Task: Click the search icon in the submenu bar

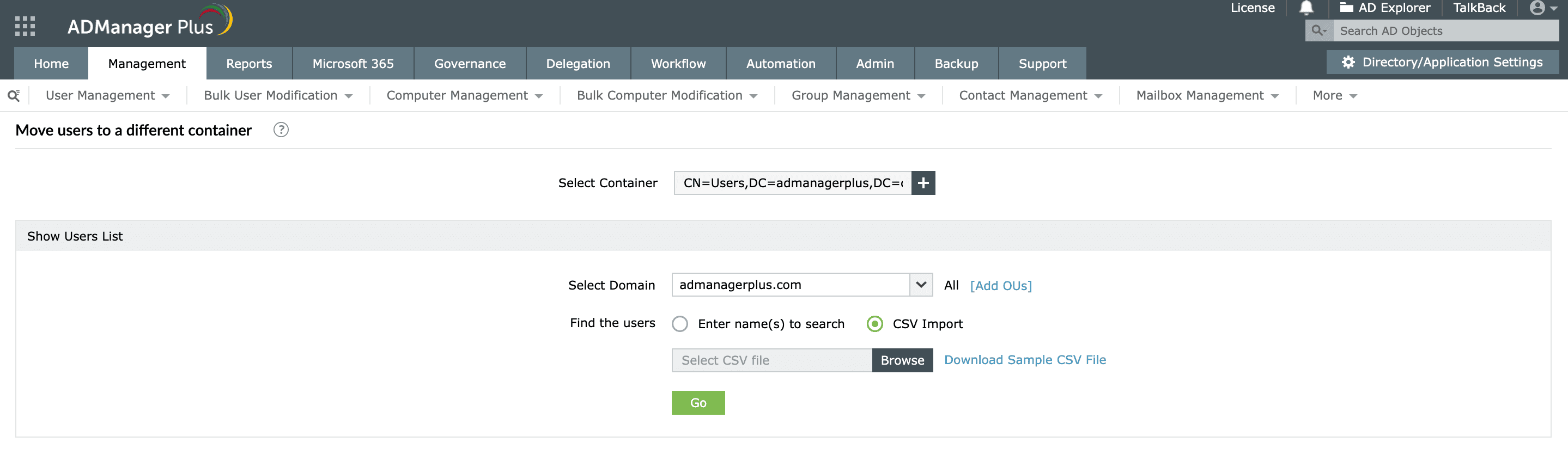Action: pos(14,95)
